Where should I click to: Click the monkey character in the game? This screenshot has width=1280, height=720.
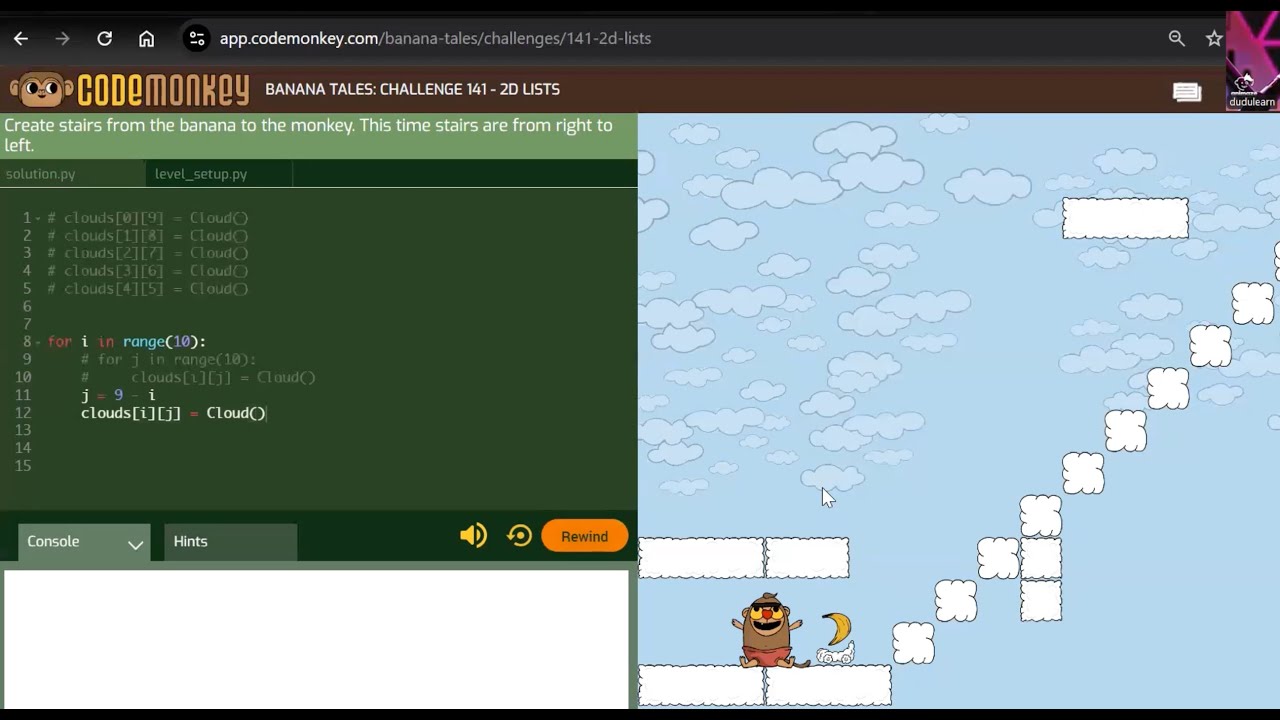(x=768, y=630)
